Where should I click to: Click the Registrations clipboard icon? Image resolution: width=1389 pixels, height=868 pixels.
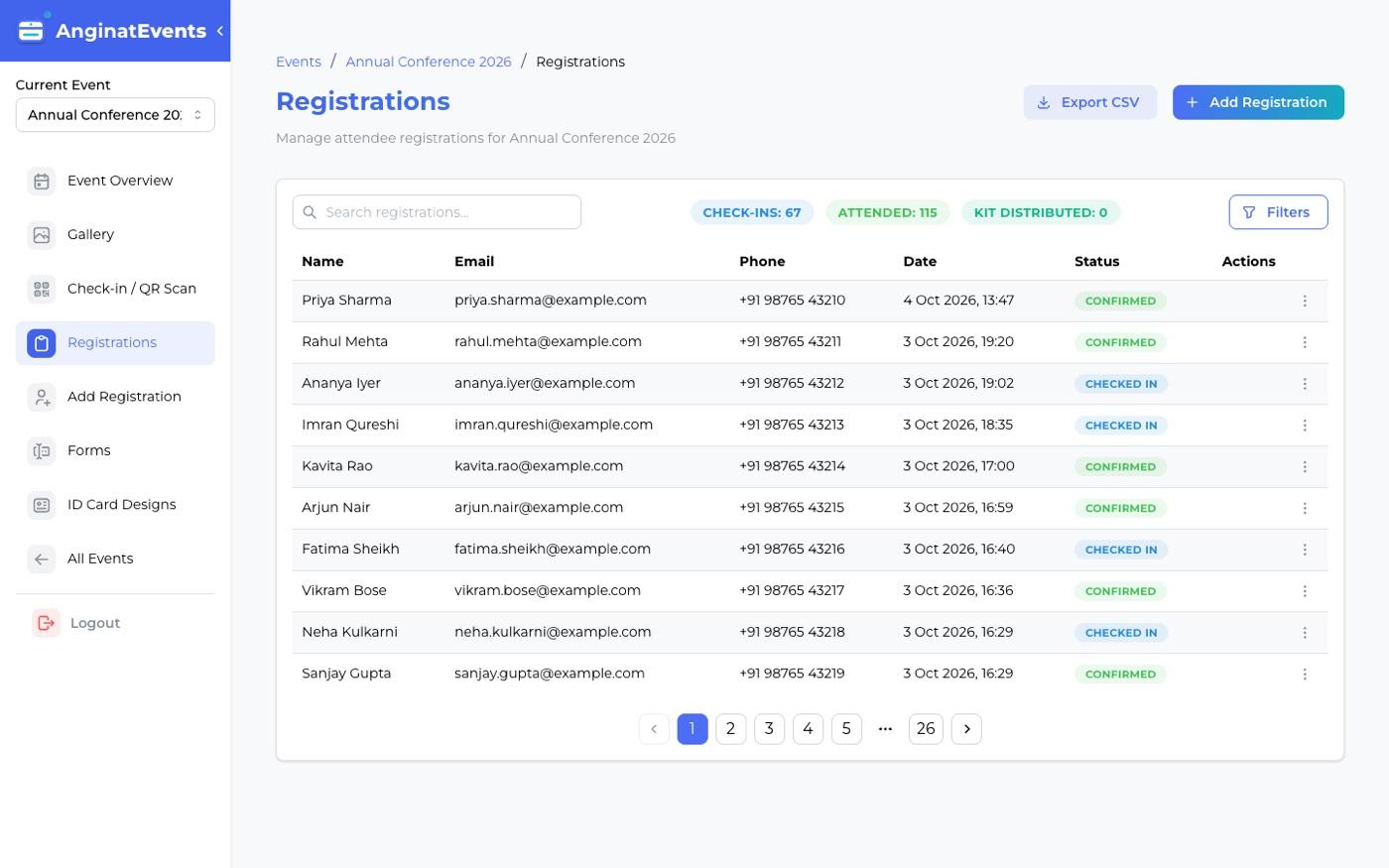pos(41,343)
